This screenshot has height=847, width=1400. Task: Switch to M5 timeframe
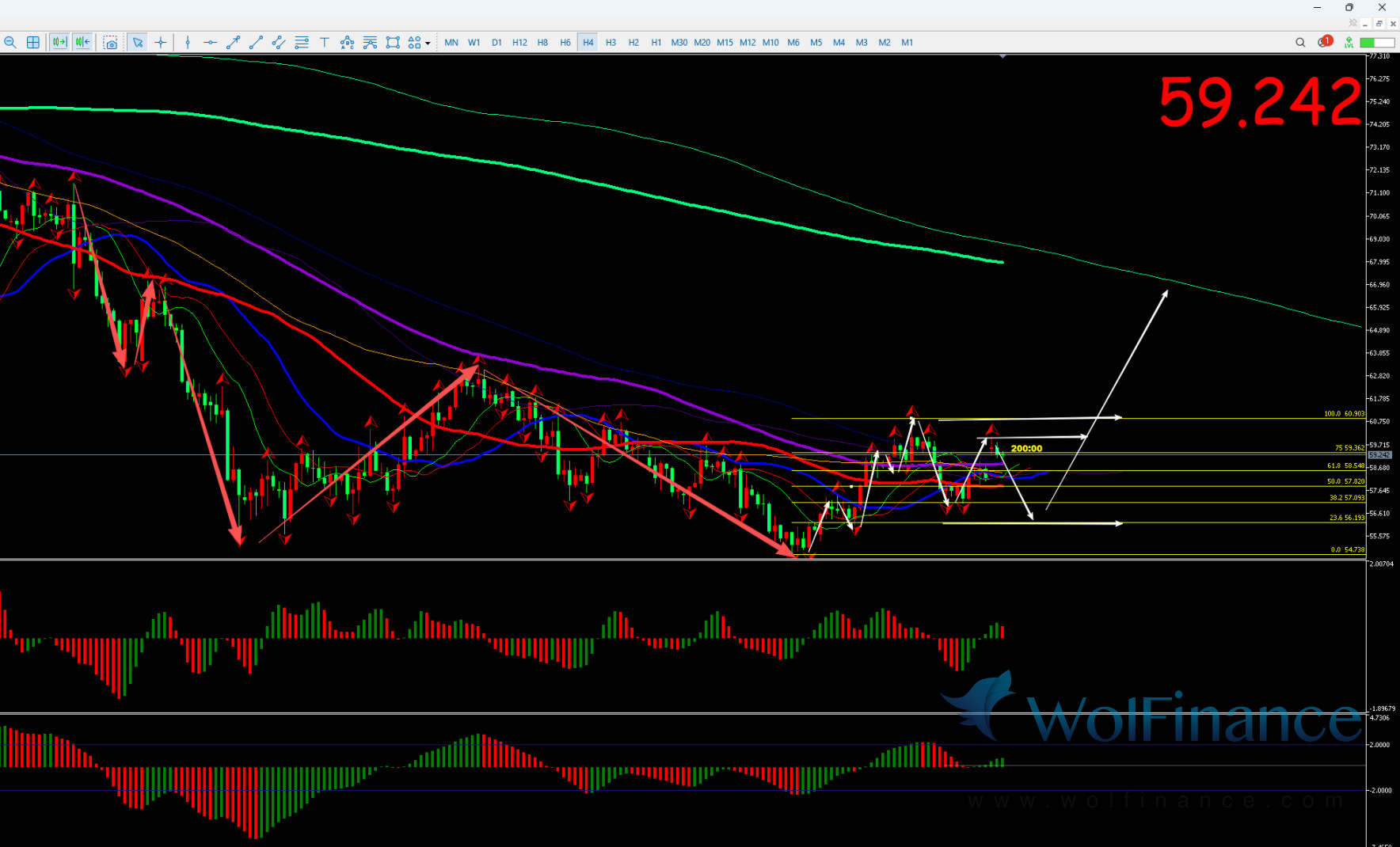pyautogui.click(x=816, y=43)
